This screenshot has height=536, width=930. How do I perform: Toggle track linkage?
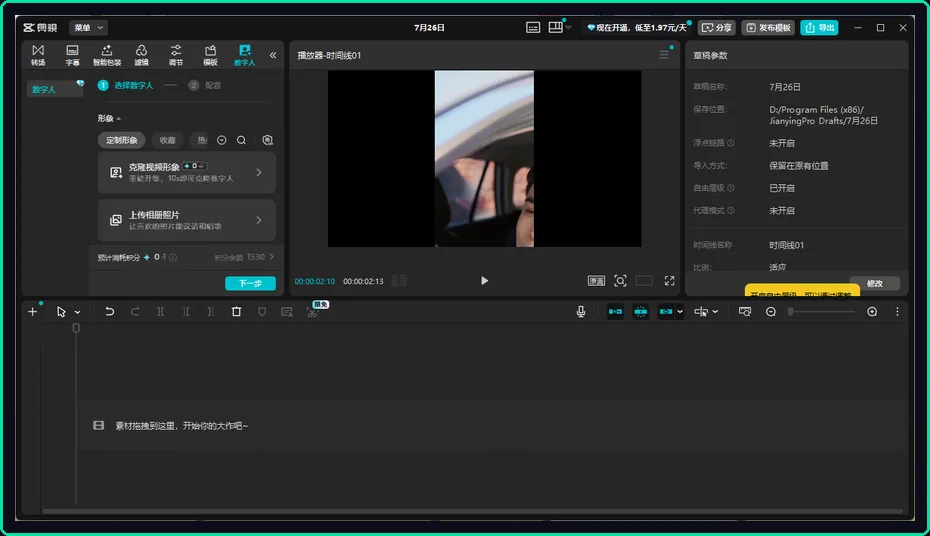coord(666,311)
